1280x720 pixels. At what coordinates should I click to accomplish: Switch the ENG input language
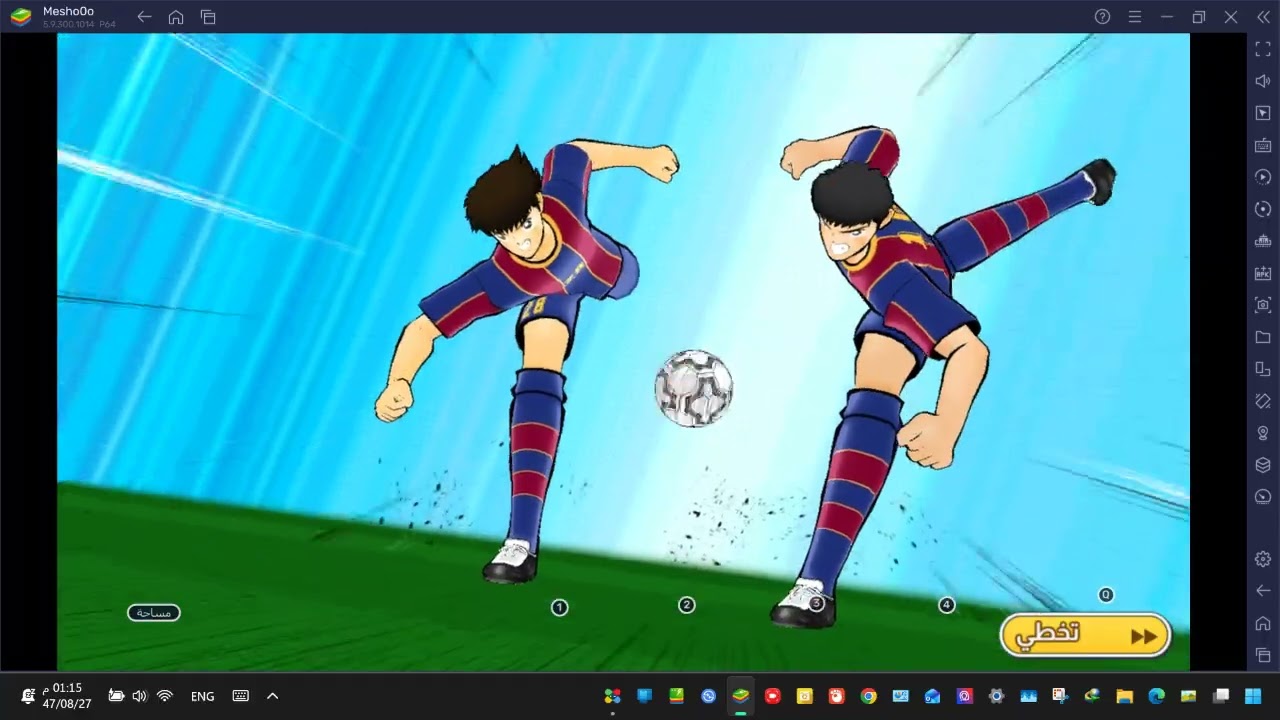point(203,696)
